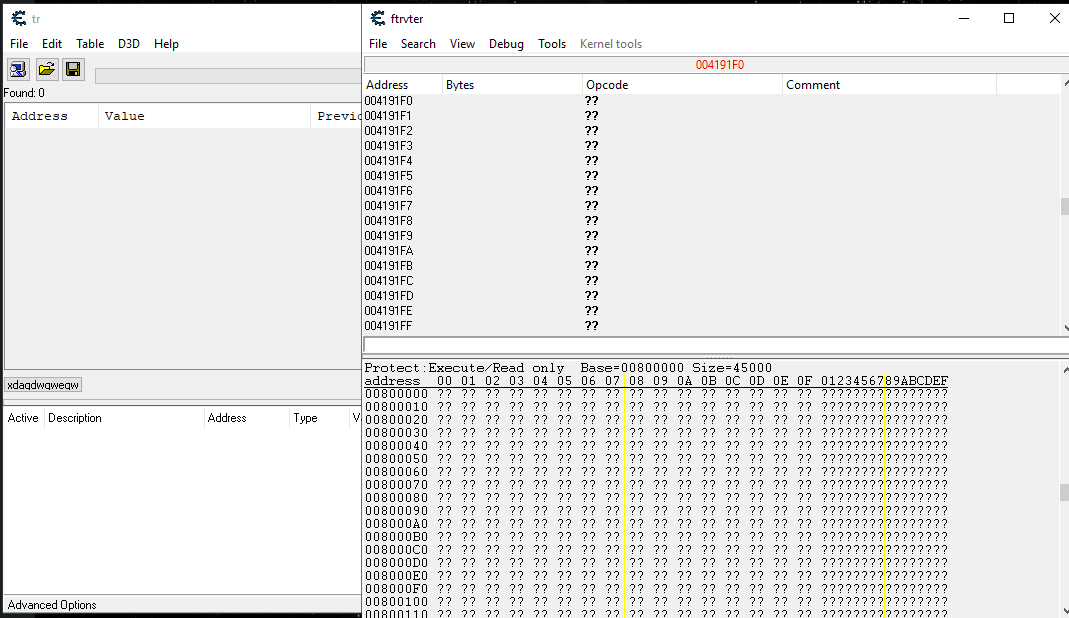Click Type column header in cheat table

(318, 418)
